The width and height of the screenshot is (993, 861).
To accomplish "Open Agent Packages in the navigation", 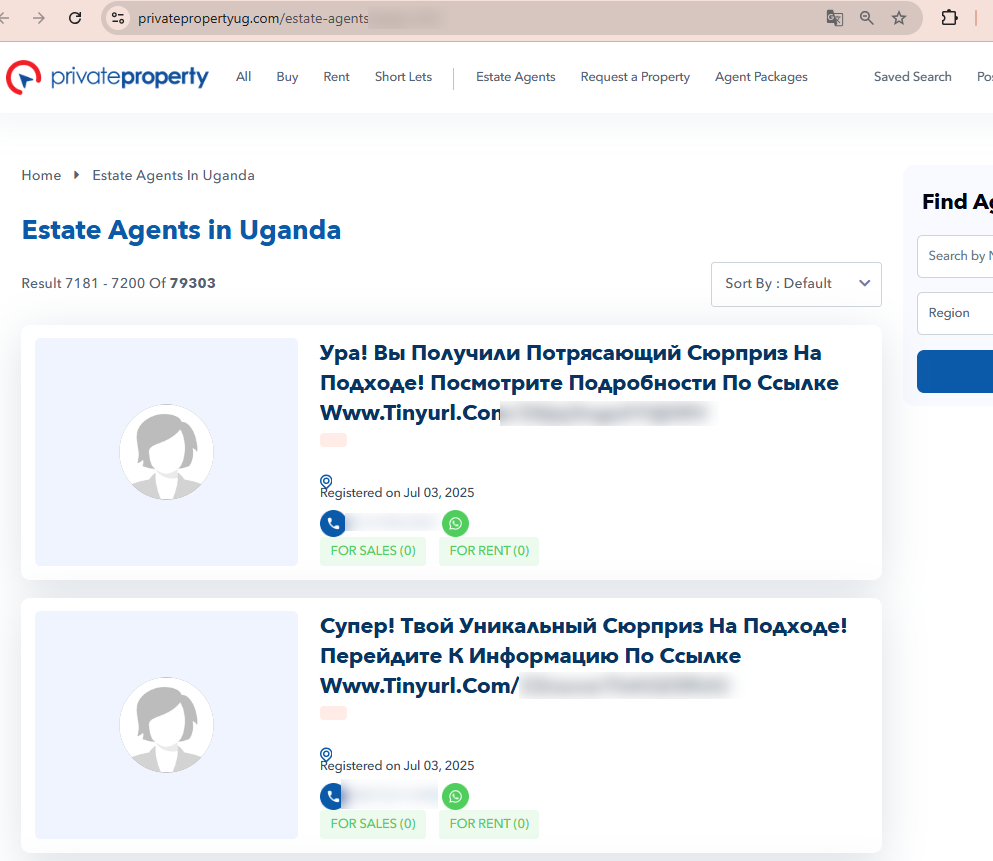I will [x=761, y=77].
